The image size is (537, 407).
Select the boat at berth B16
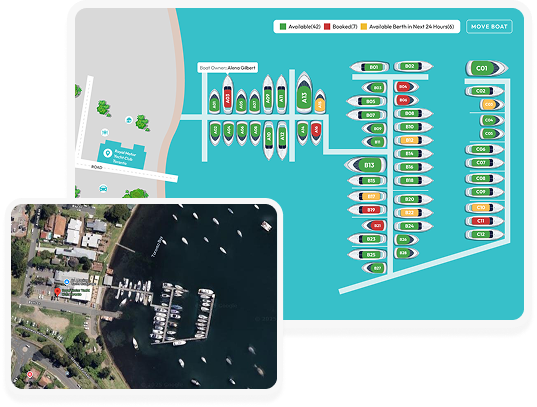(413, 167)
